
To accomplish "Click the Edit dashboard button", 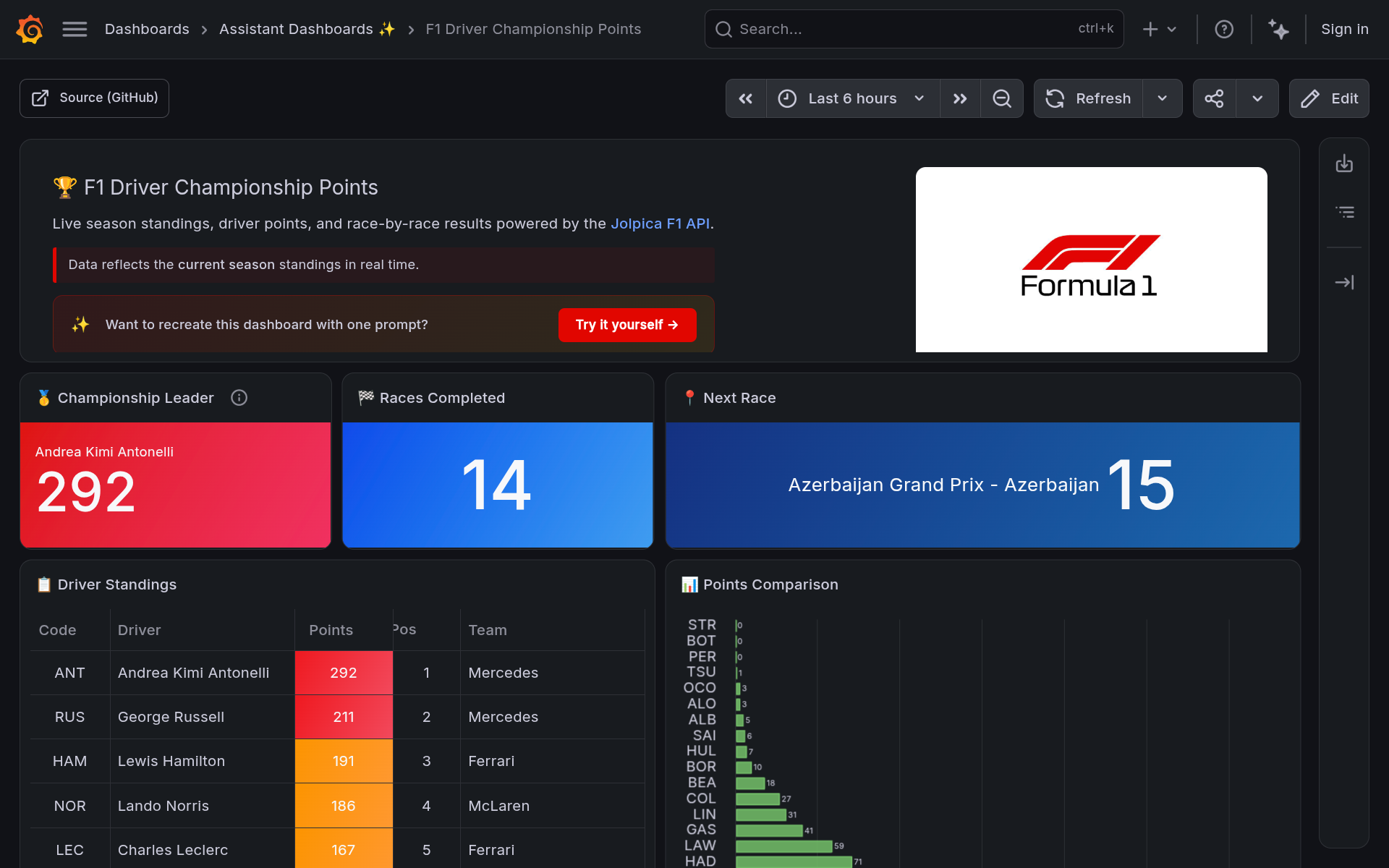I will point(1329,98).
